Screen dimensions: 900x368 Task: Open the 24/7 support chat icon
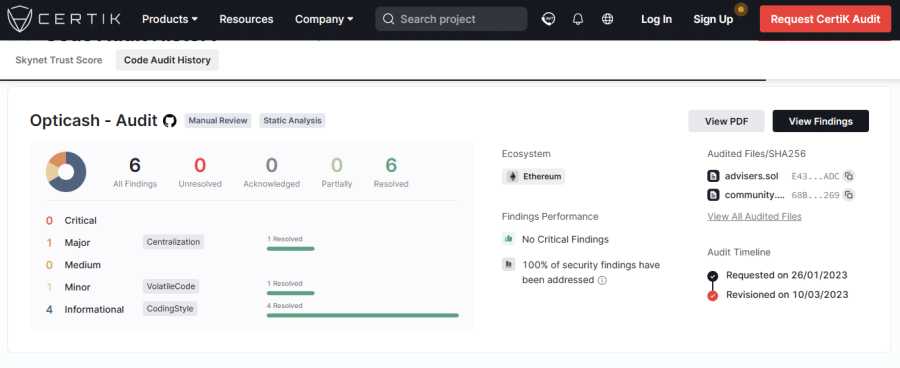(548, 19)
